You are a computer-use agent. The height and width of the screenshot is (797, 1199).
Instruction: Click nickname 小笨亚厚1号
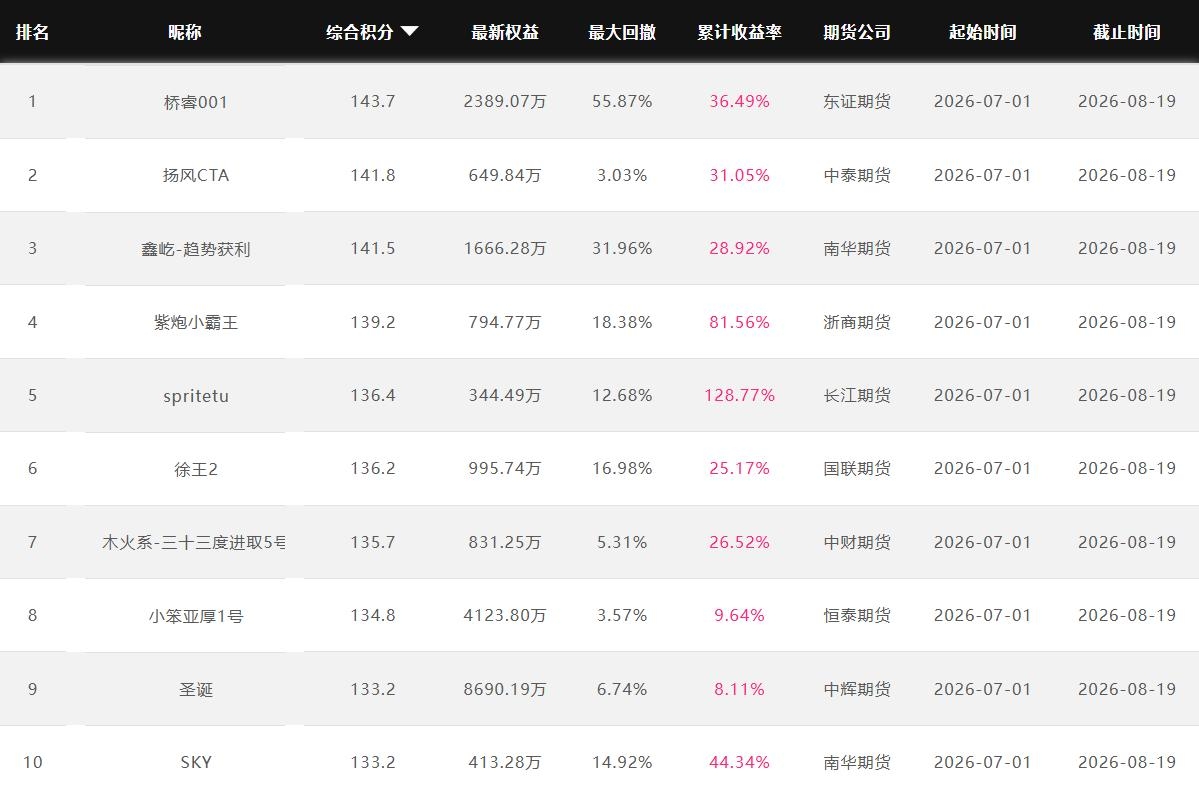pos(196,616)
